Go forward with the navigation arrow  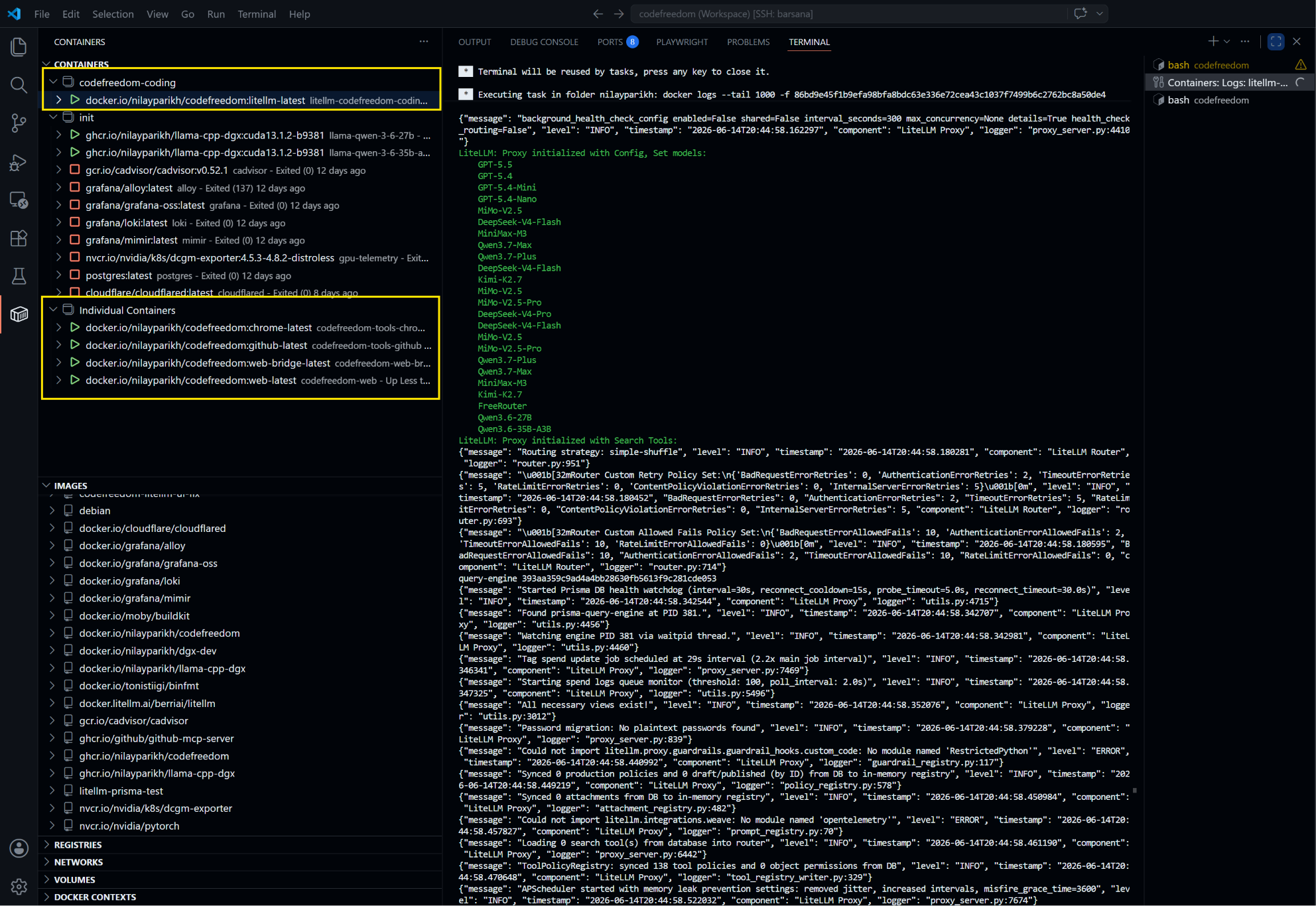point(619,14)
